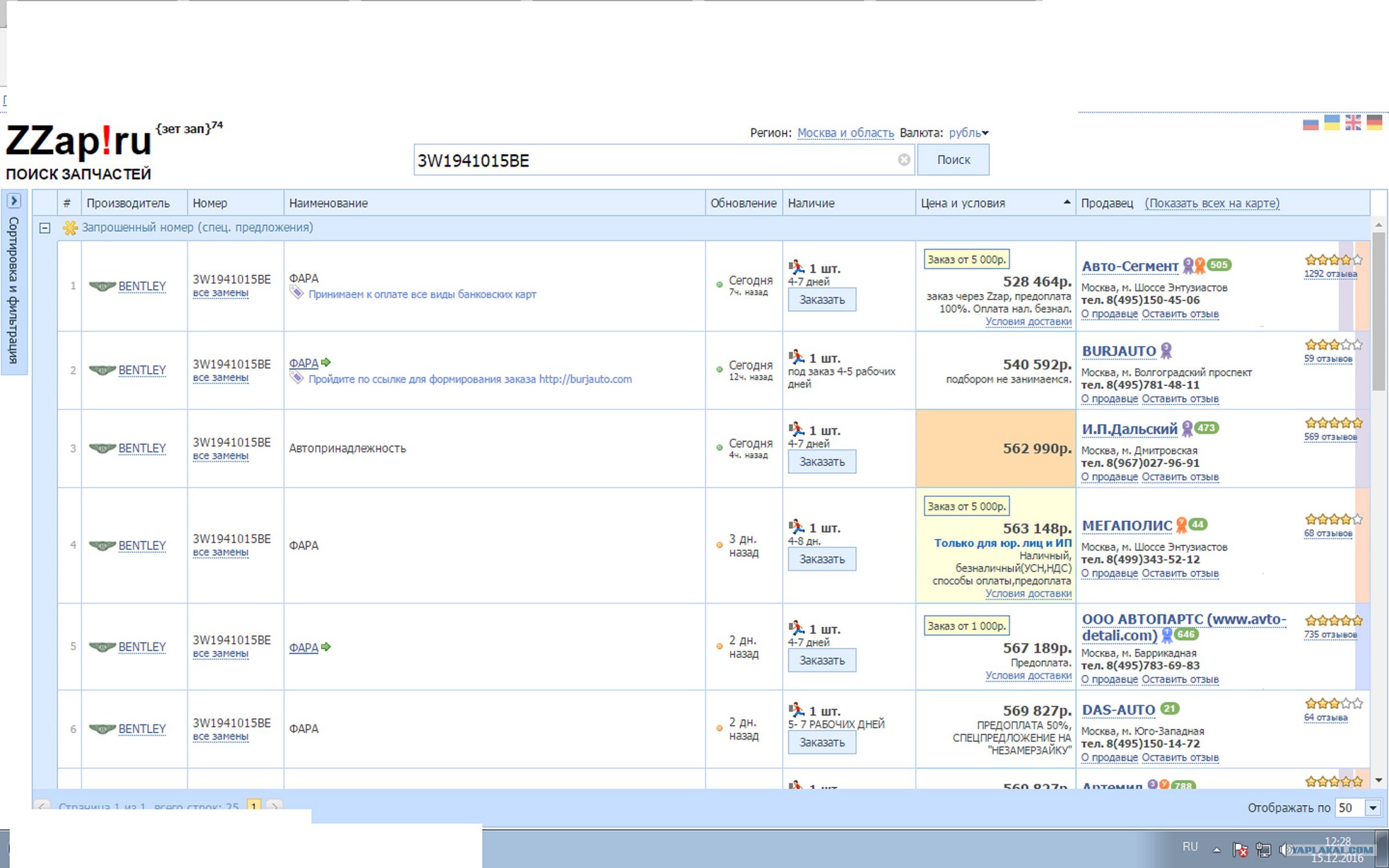Click Заказать button for DAS-AUTO offer
1389x868 pixels.
point(822,743)
